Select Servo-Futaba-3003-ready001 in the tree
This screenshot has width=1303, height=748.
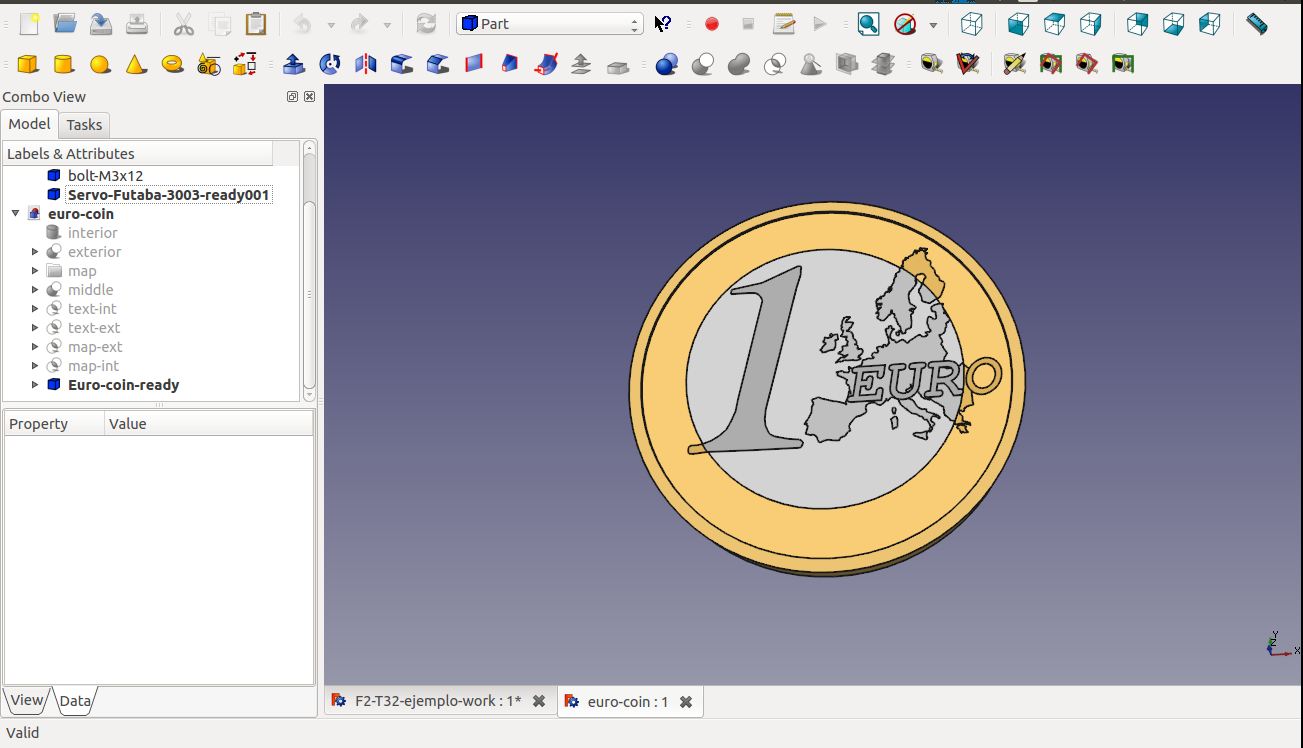click(x=168, y=195)
